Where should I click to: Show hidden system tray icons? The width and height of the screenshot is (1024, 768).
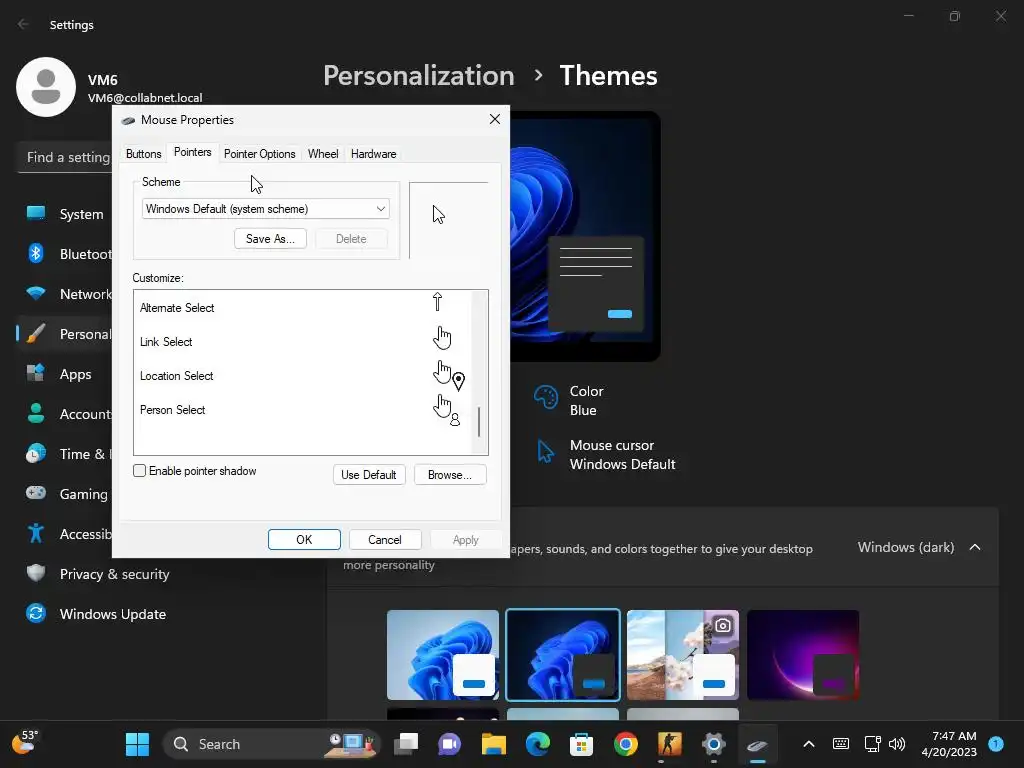[808, 744]
